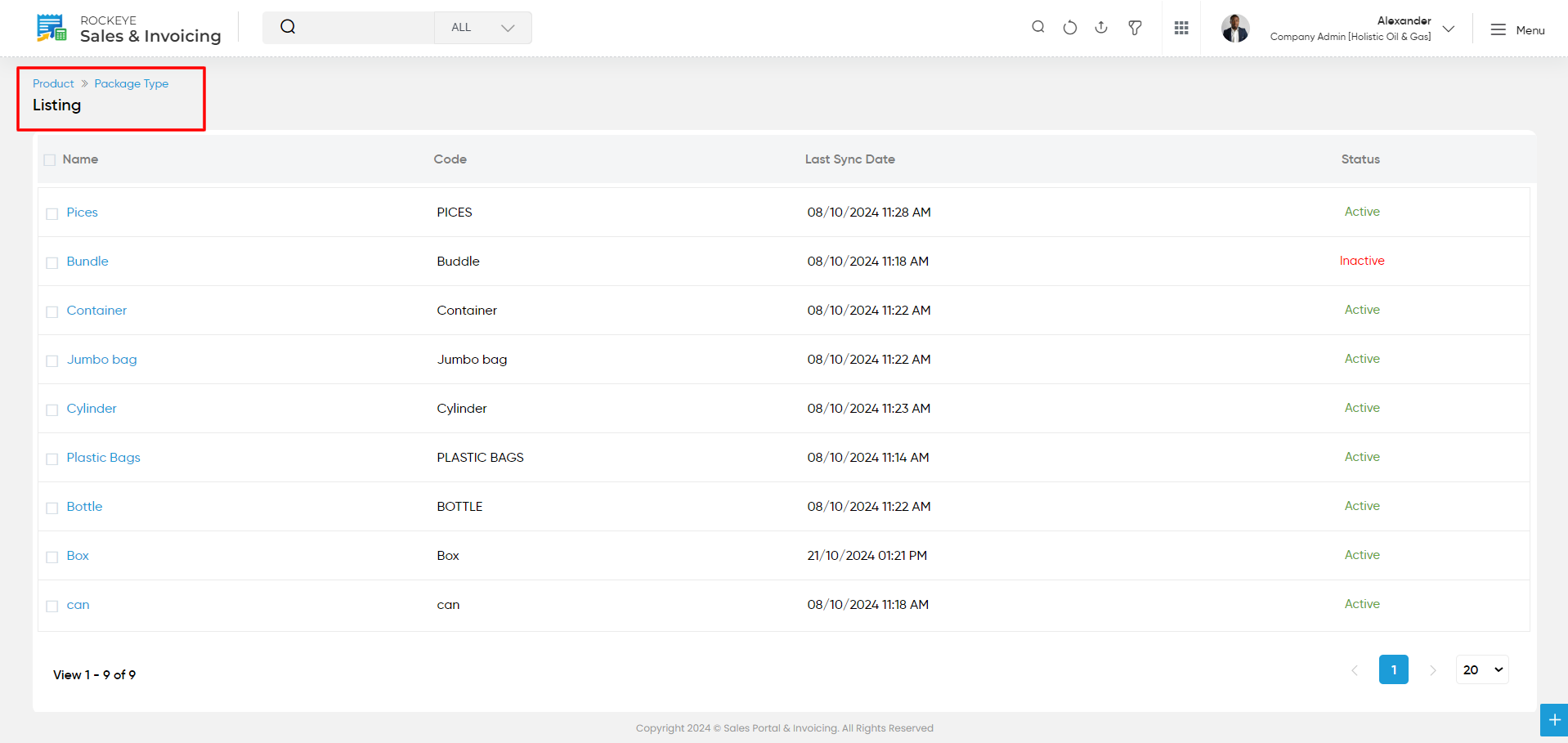Check the Container row checkbox
This screenshot has height=743, width=1568.
[52, 311]
